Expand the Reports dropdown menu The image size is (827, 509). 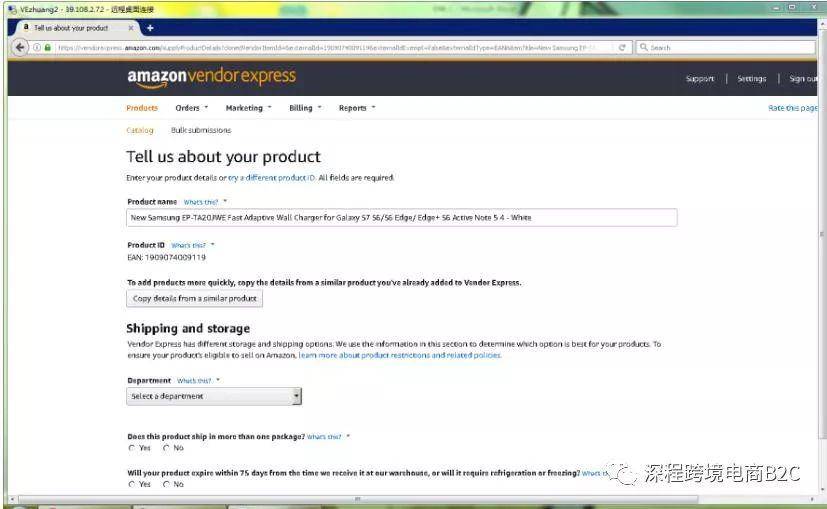click(357, 108)
